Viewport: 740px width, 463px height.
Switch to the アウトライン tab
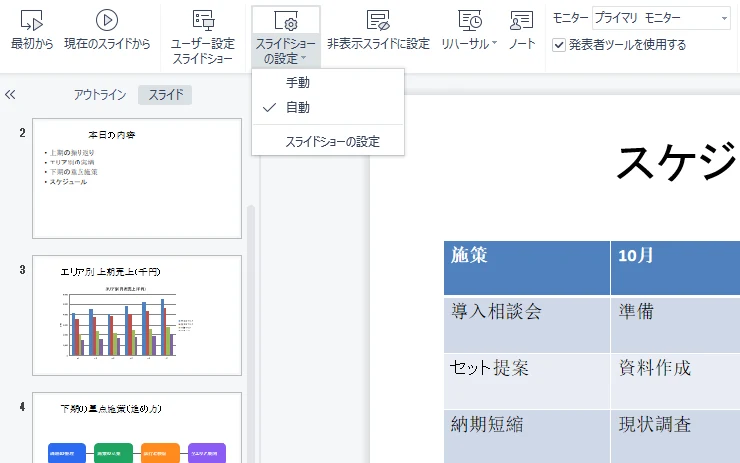pyautogui.click(x=100, y=95)
